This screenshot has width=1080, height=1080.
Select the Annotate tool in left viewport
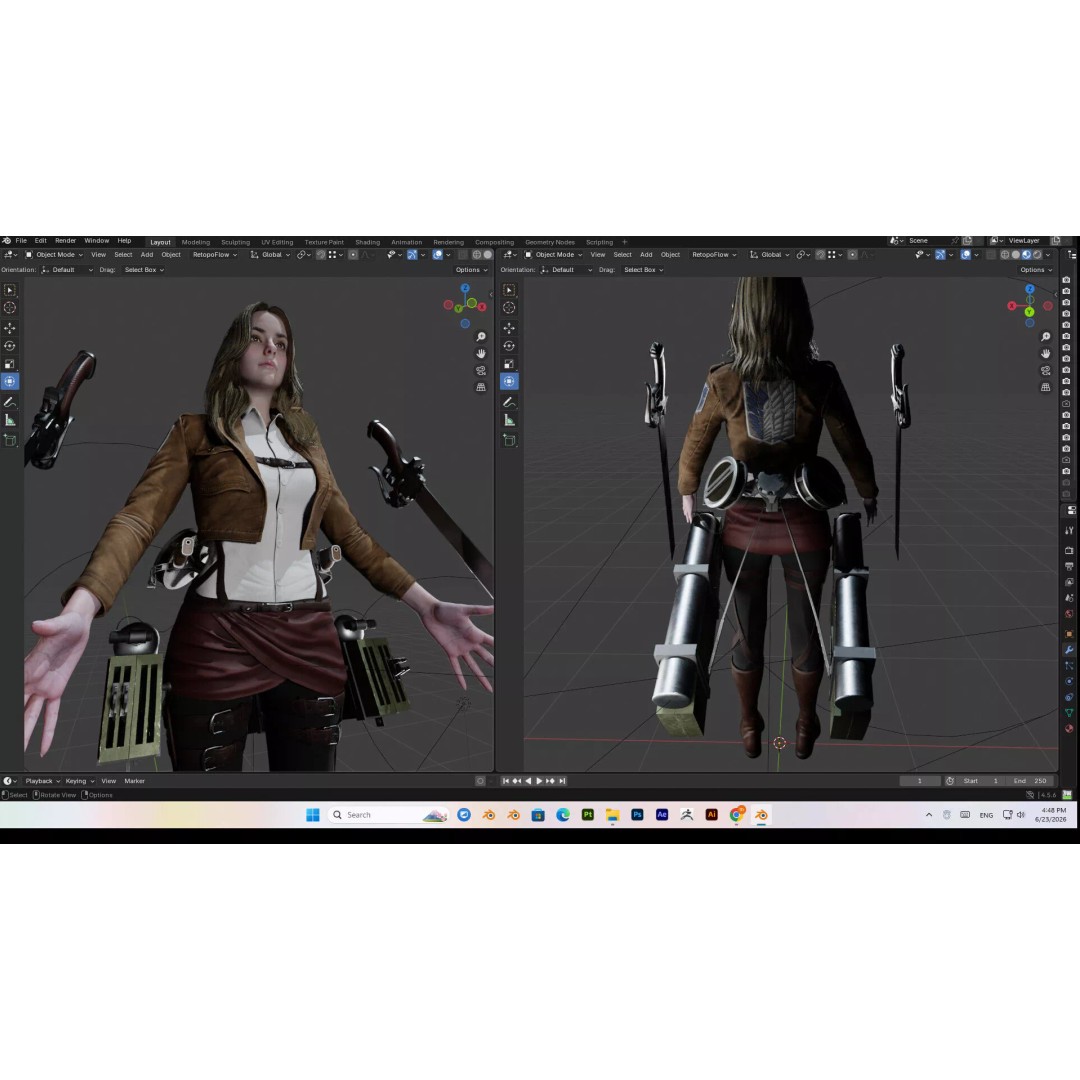[10, 402]
